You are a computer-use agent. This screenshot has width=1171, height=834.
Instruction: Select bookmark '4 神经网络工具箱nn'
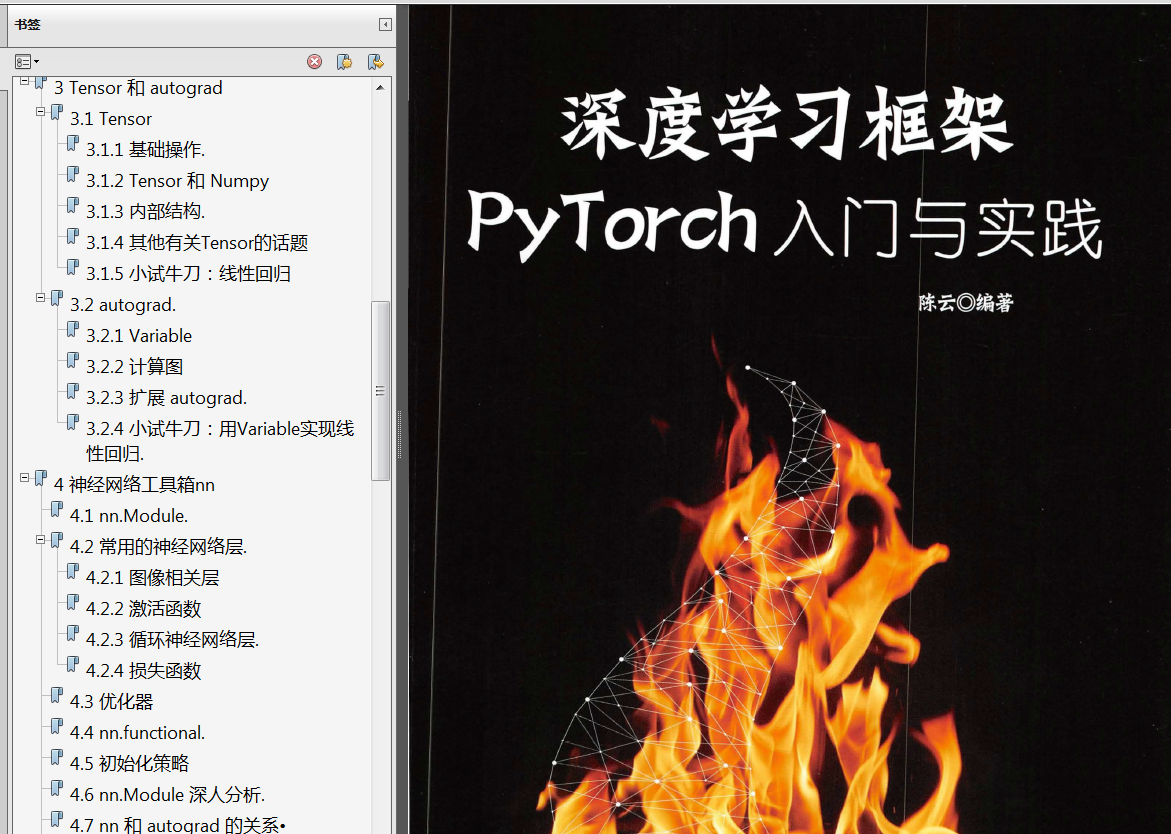pos(134,485)
